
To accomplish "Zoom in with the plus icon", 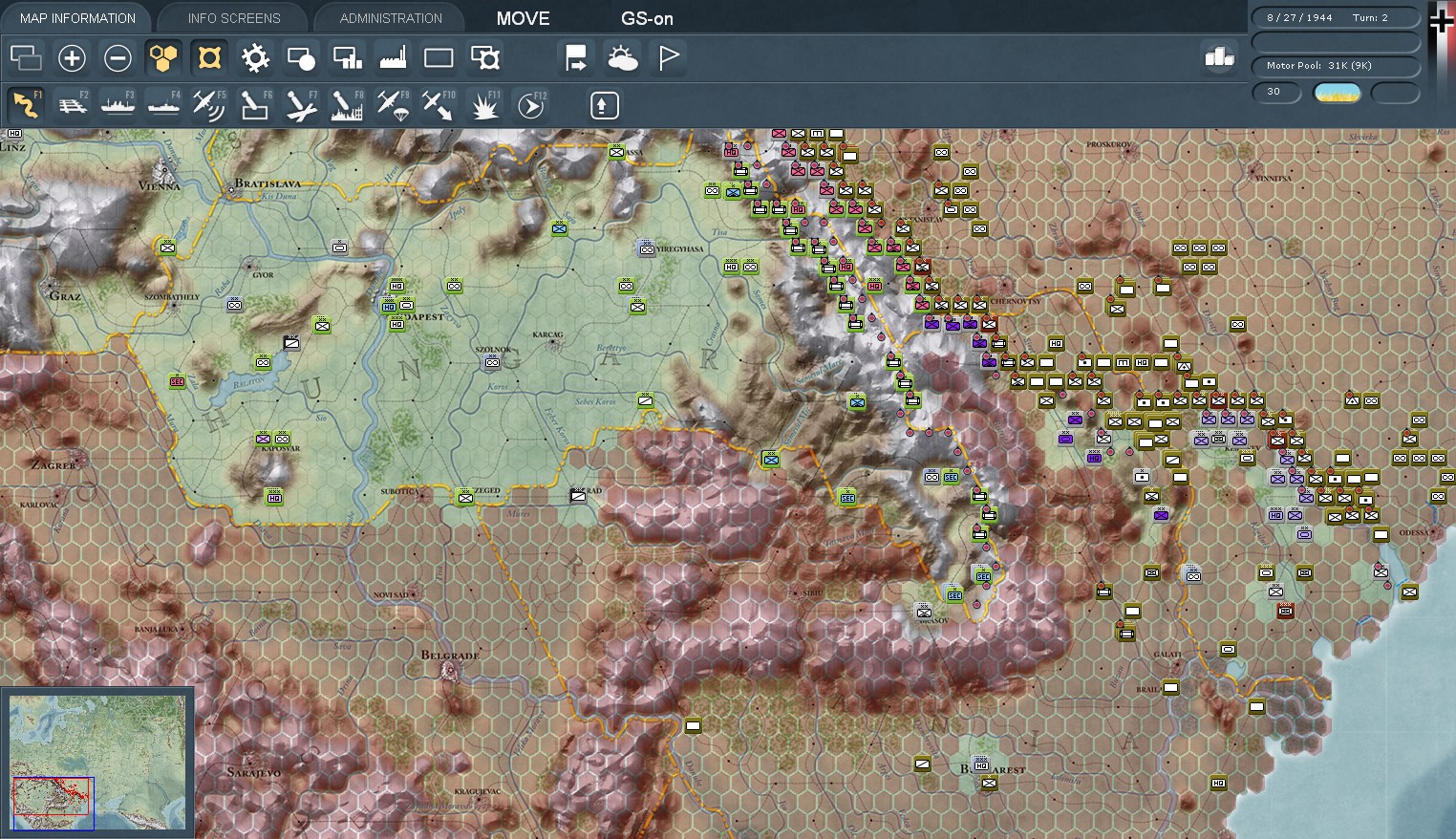I will pyautogui.click(x=72, y=58).
